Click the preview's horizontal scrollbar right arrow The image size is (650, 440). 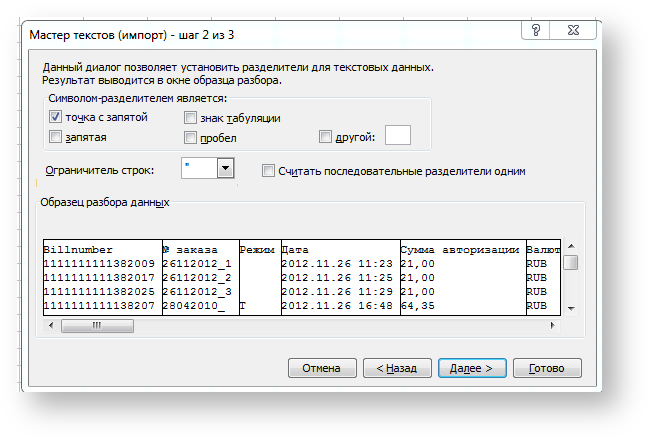pyautogui.click(x=553, y=325)
